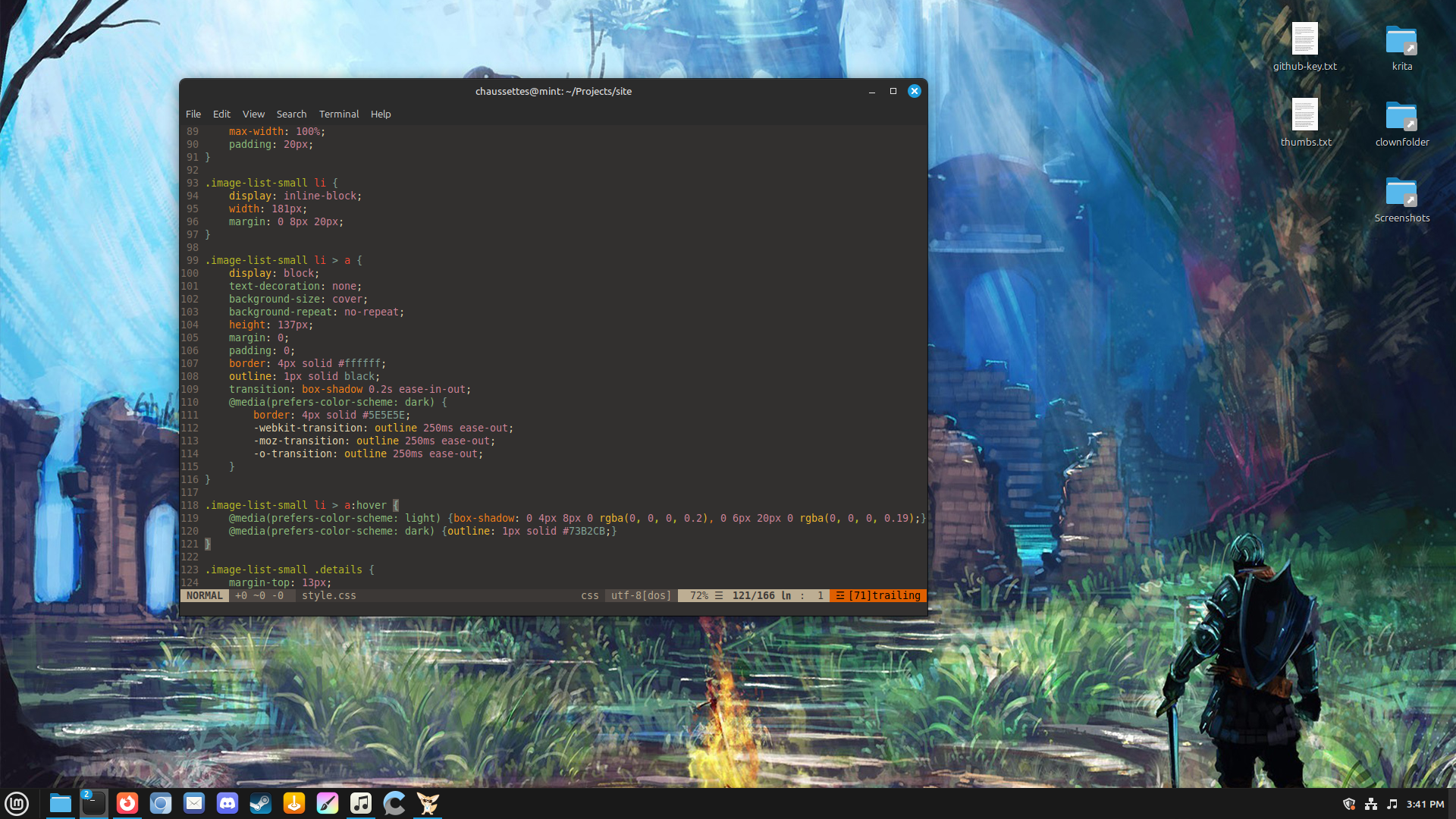Open the mail client in the taskbar
Screen dimensions: 1456x819
tap(194, 803)
